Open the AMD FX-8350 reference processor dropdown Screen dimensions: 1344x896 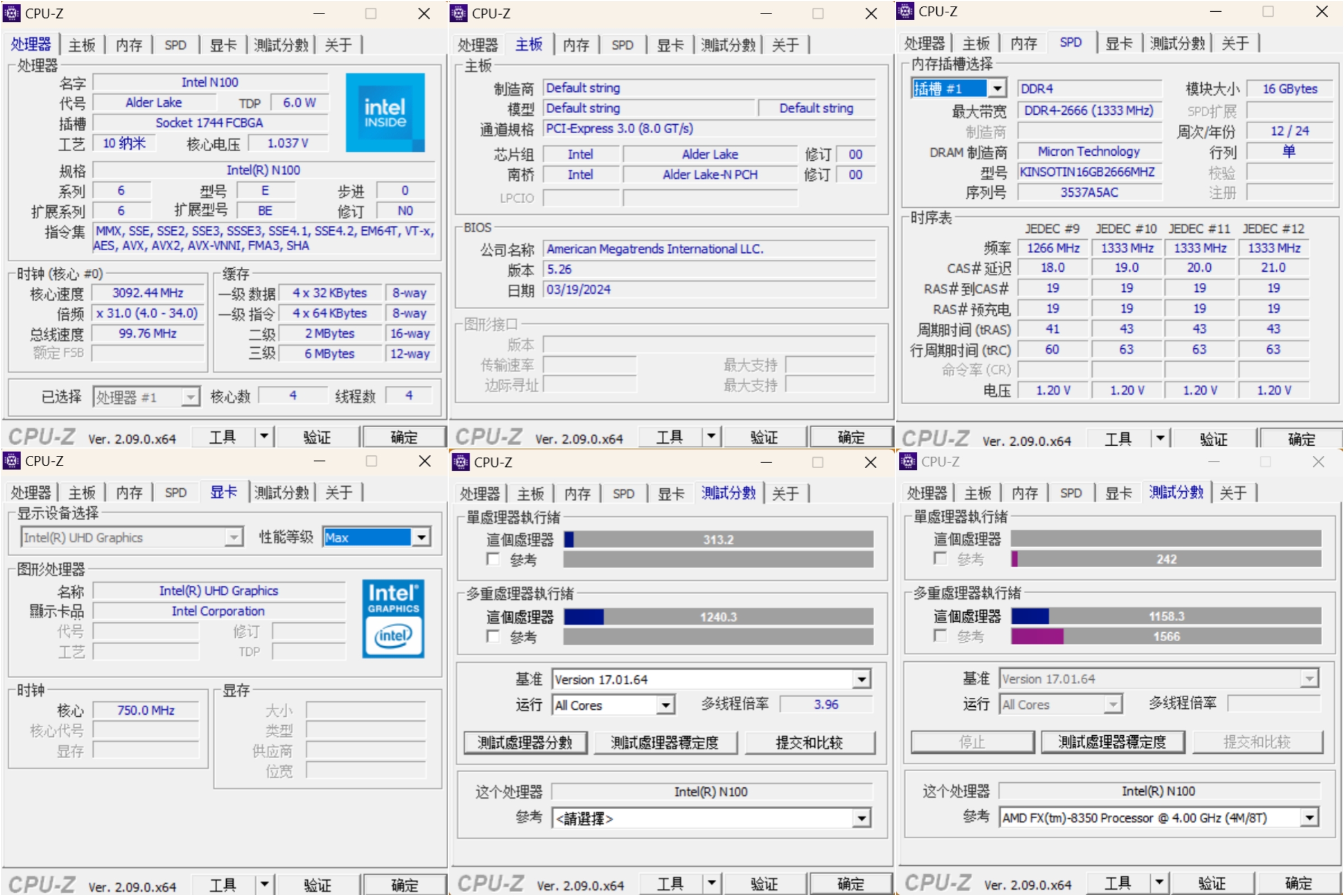click(1310, 818)
